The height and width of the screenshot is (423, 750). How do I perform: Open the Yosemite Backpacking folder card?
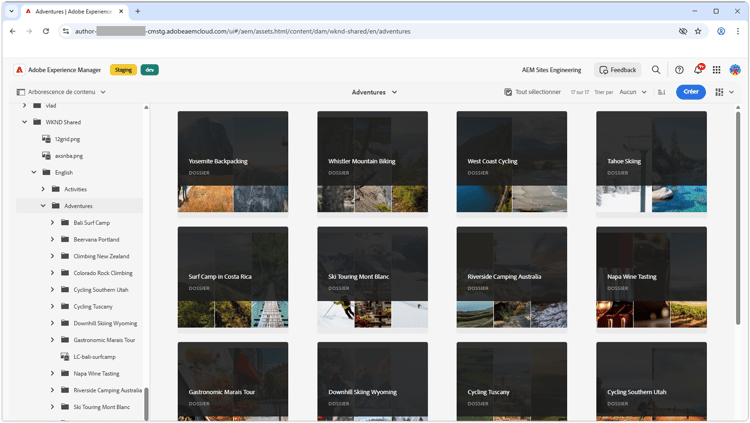[233, 162]
